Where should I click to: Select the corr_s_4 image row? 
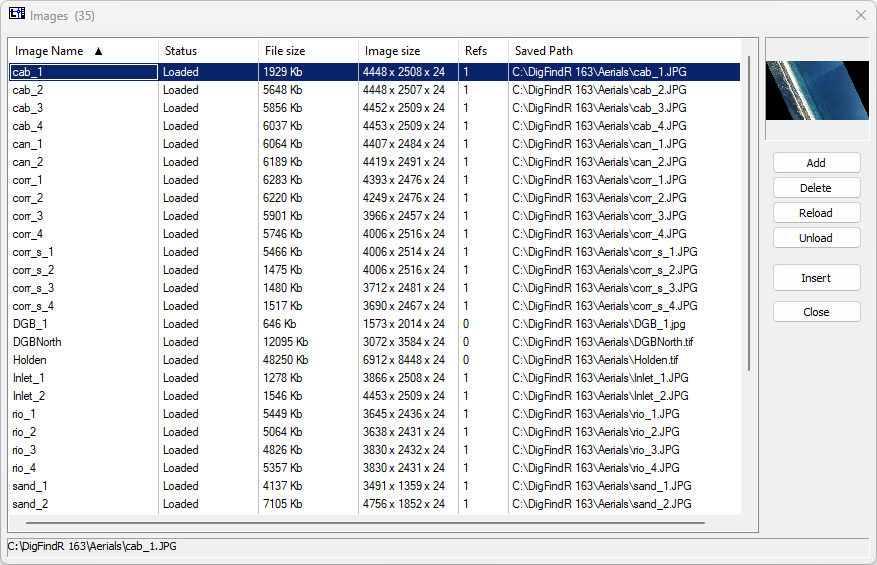tap(375, 306)
